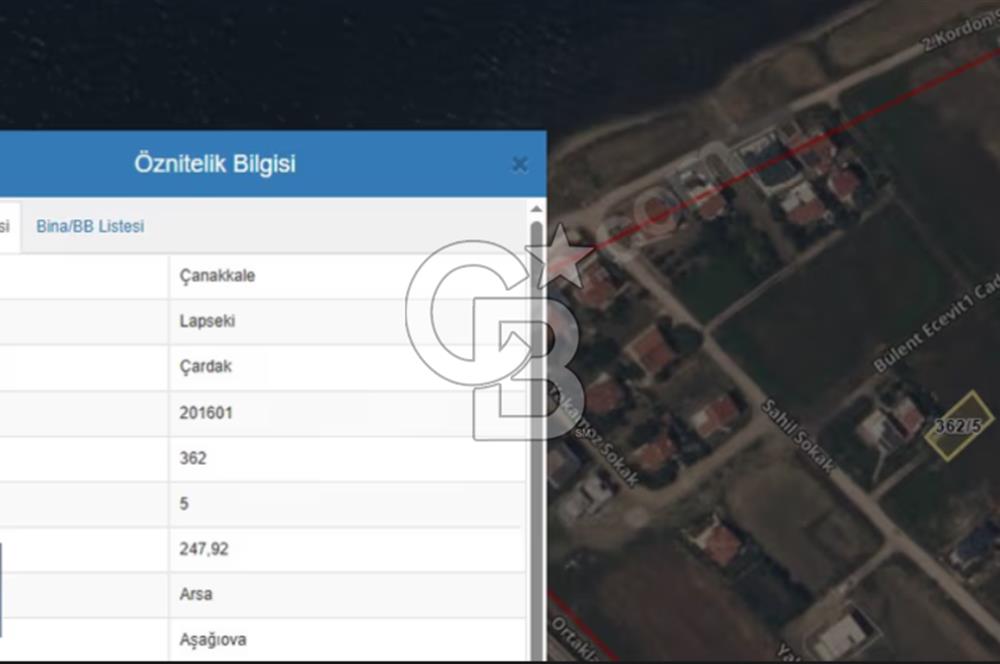This screenshot has width=1000, height=664.
Task: Click the area value 247,92
Action: coord(205,549)
